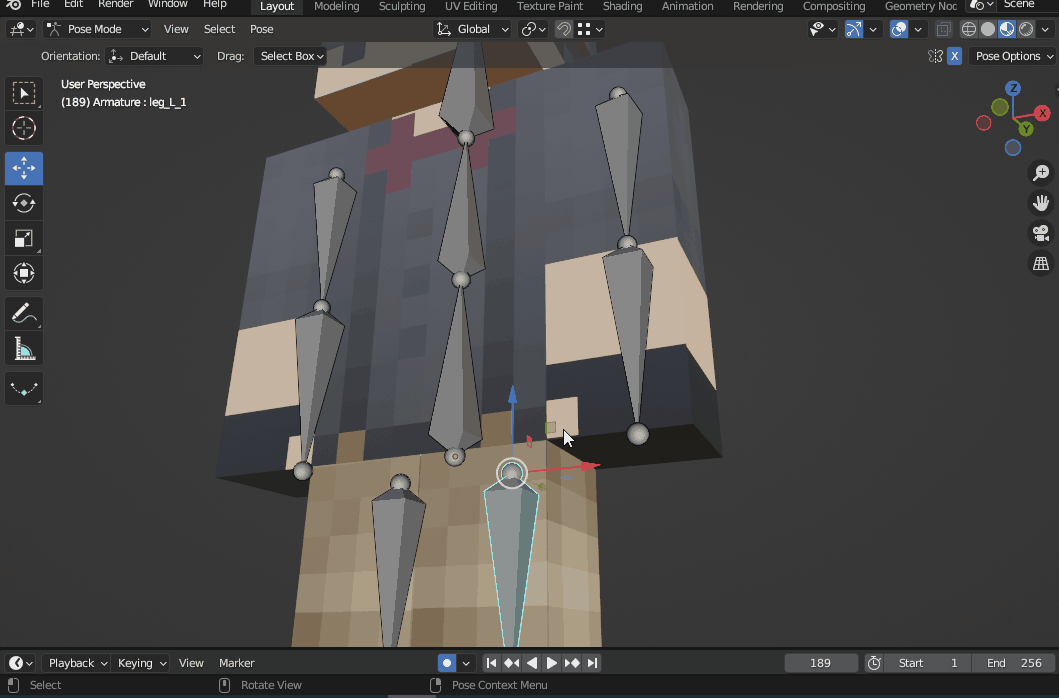
Task: Select the Transform tool
Action: tap(24, 273)
